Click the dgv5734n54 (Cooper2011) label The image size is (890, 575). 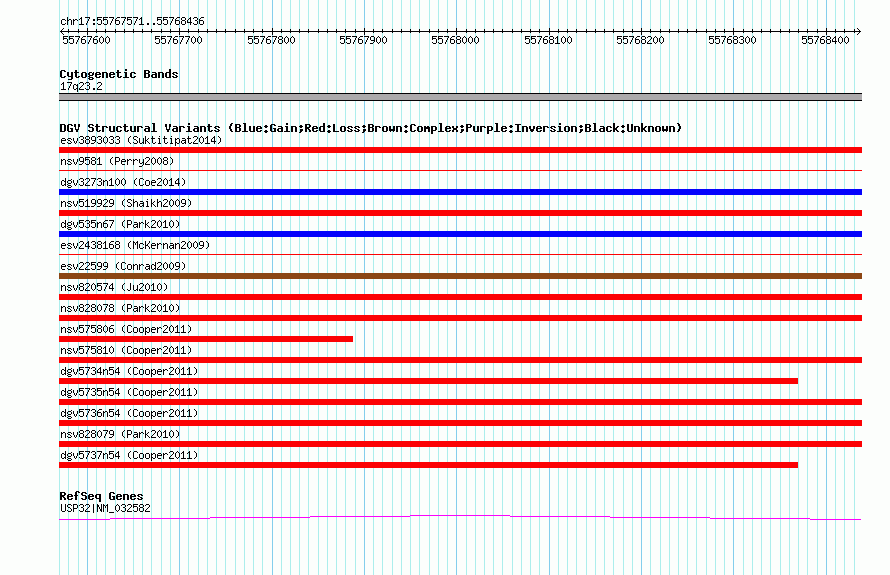129,371
